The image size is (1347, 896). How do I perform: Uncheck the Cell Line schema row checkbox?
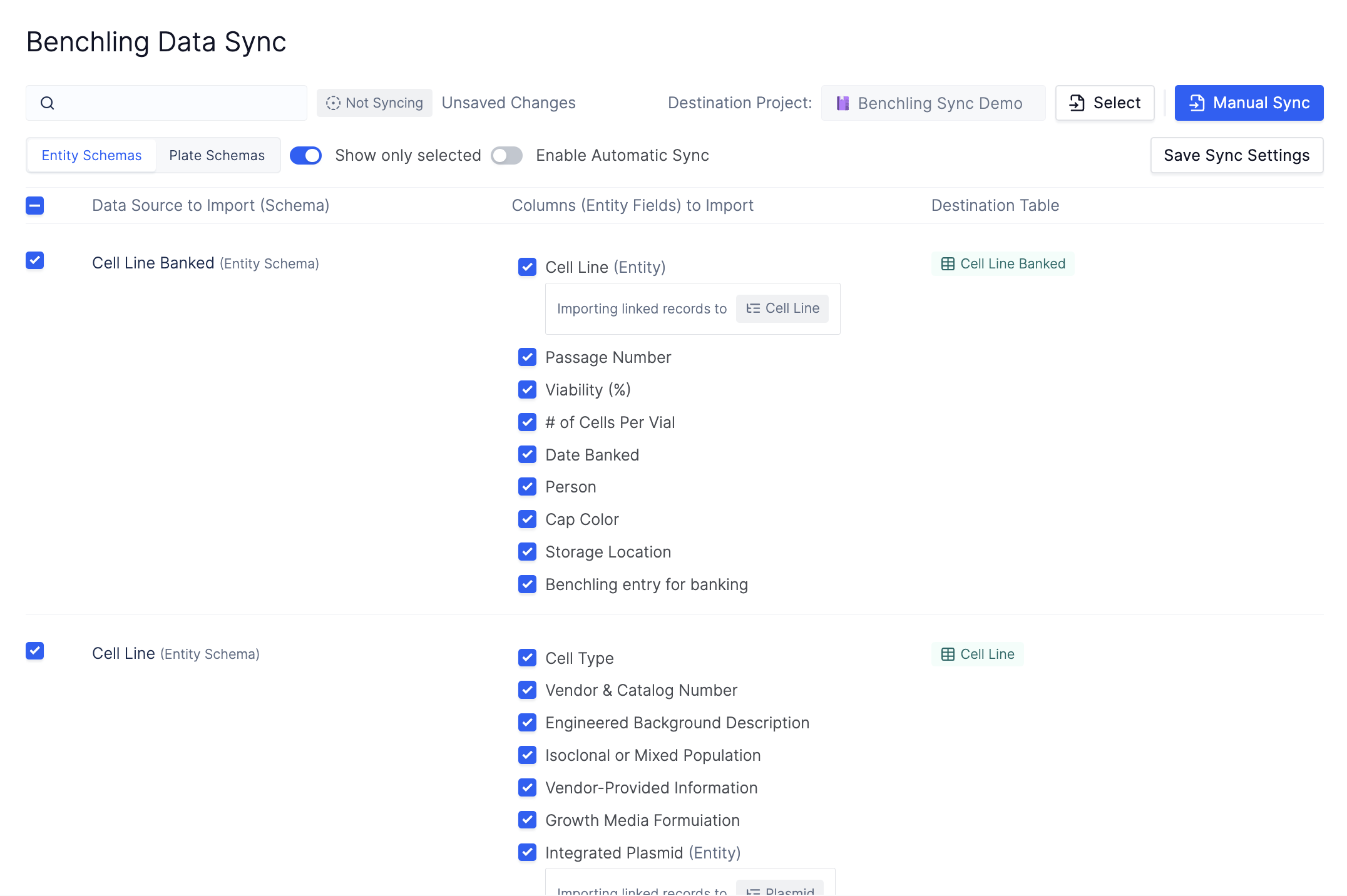[x=35, y=651]
